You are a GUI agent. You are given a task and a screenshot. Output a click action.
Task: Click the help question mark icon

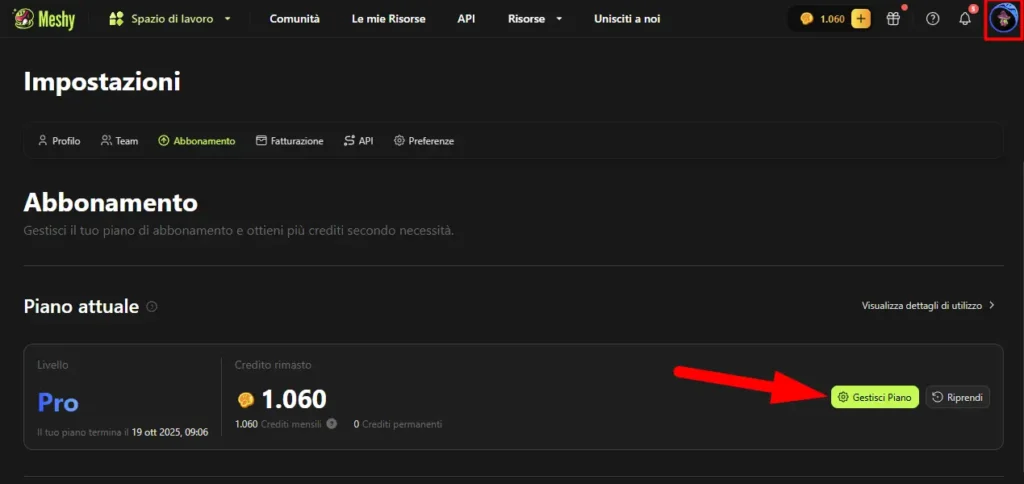pos(932,19)
